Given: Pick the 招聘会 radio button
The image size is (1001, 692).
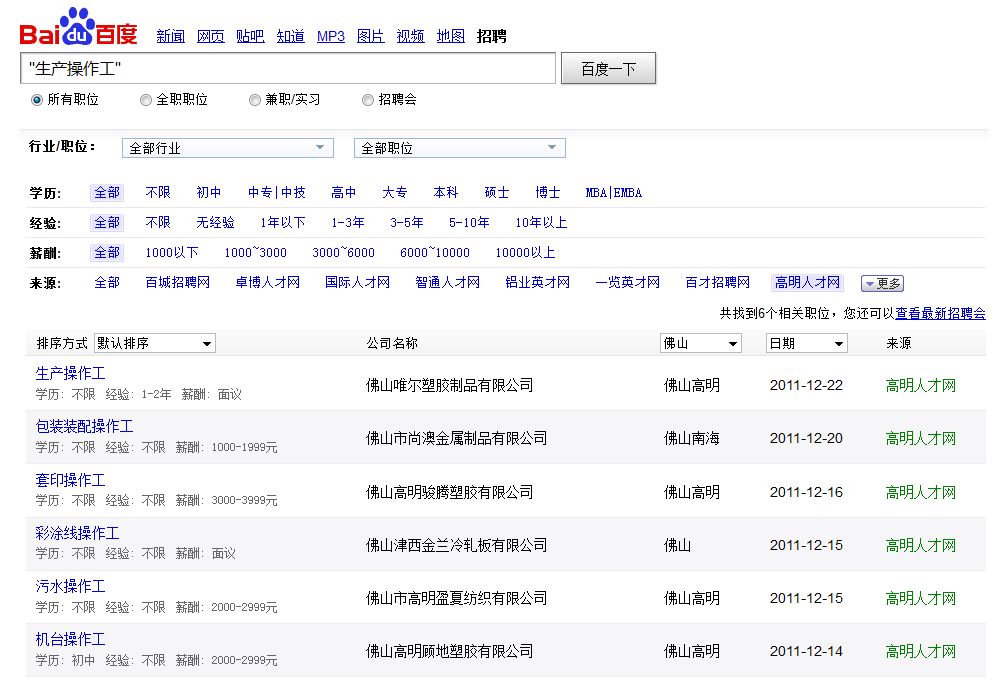Looking at the screenshot, I should pyautogui.click(x=368, y=100).
